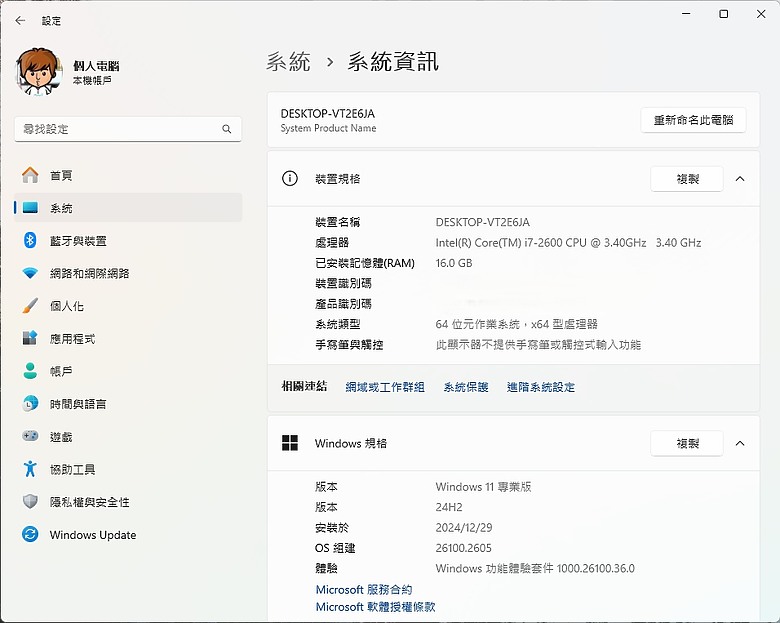The height and width of the screenshot is (623, 780).
Task: Select system type 64 位元作業系統 text
Action: point(517,324)
